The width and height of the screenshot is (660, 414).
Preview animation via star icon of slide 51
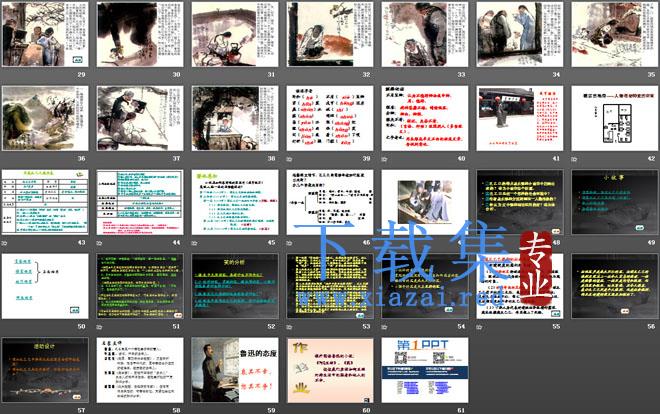99,327
